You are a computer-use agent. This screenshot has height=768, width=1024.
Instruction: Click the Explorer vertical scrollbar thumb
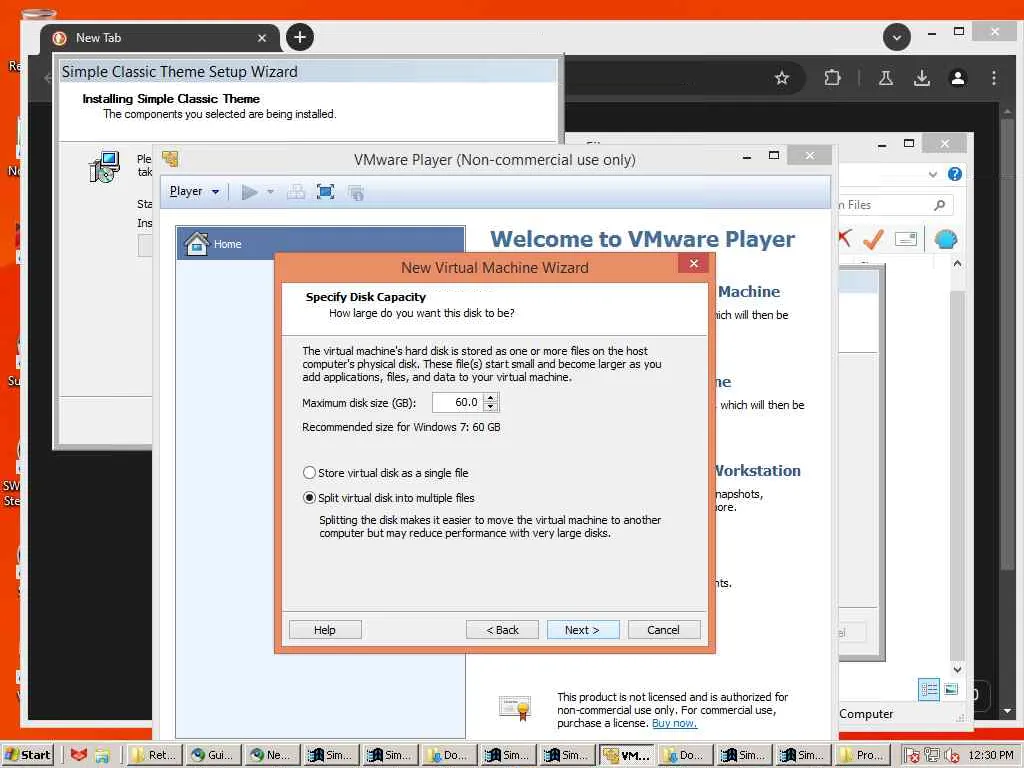(957, 477)
